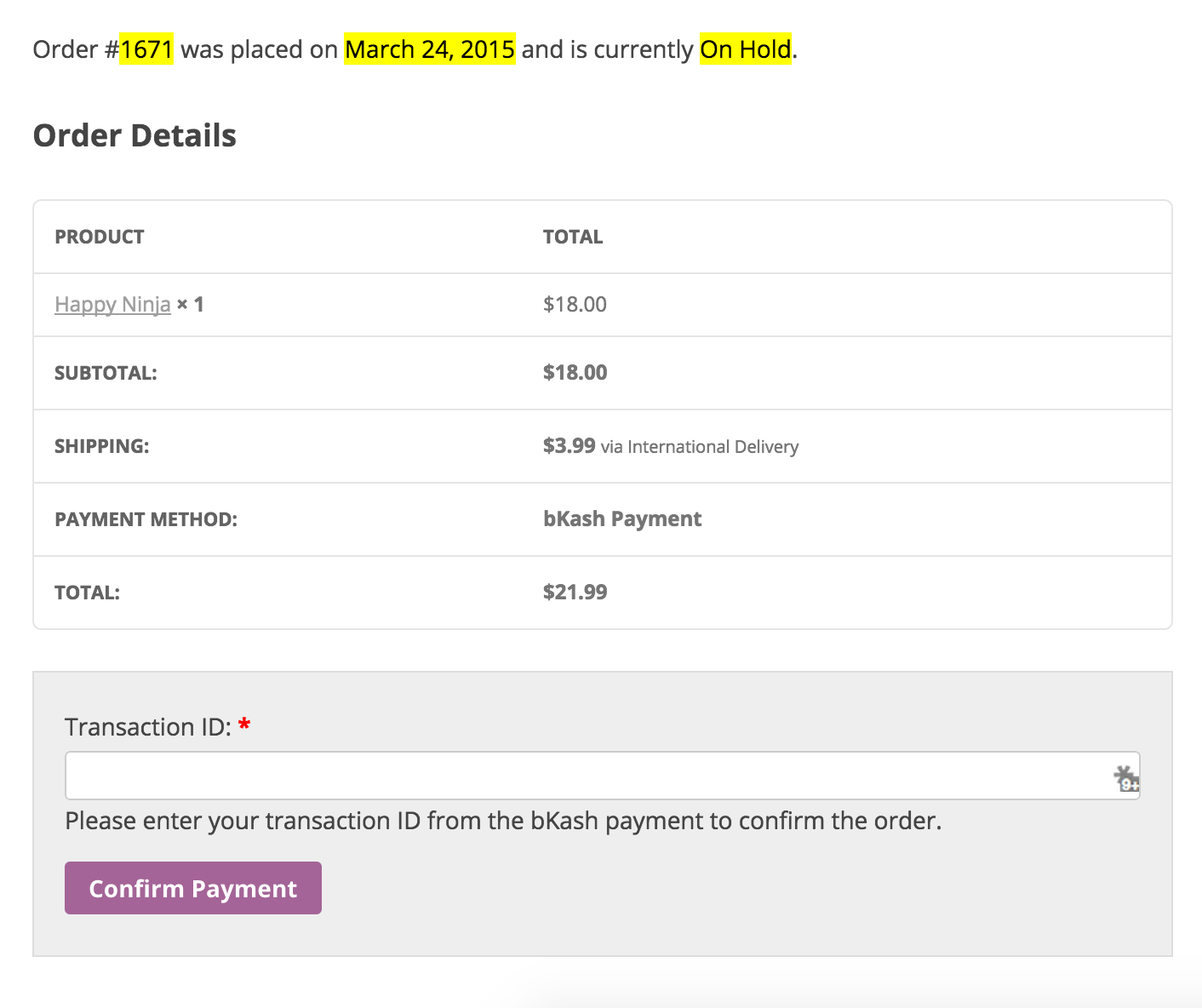The height and width of the screenshot is (1008, 1202).
Task: Click the PRODUCT column header
Action: tap(100, 237)
